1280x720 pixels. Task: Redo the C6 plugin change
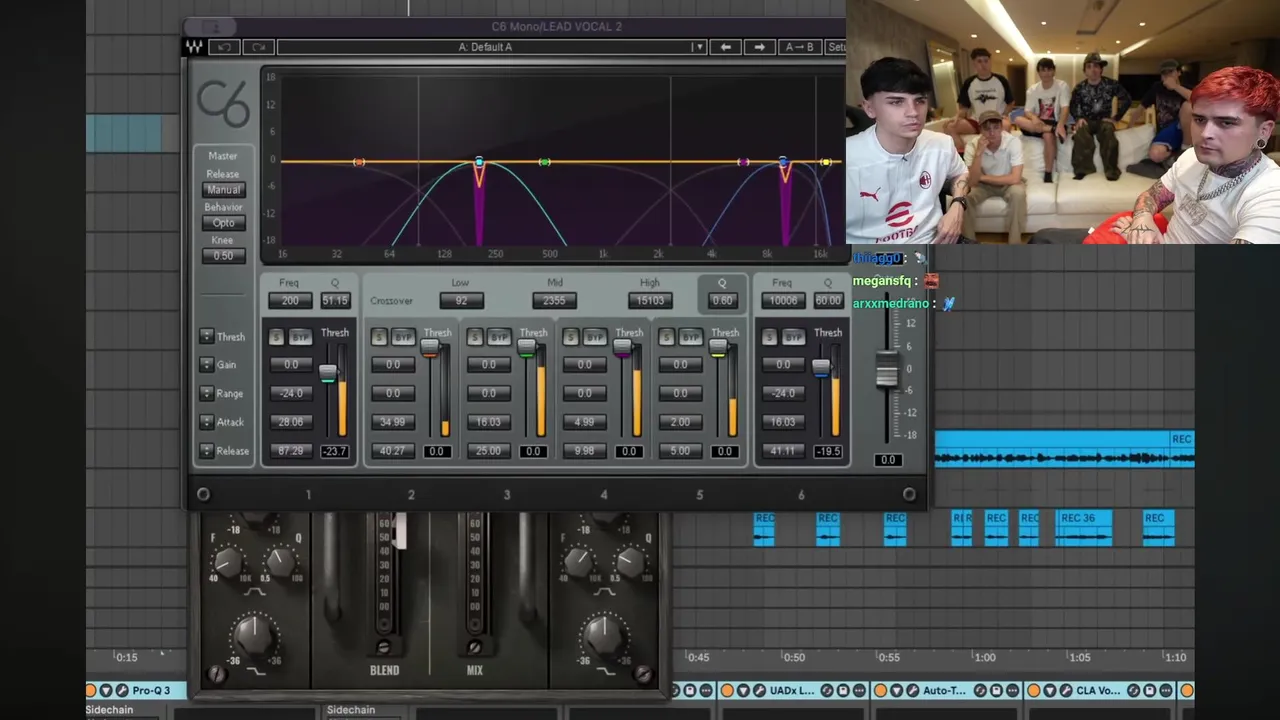coord(258,47)
